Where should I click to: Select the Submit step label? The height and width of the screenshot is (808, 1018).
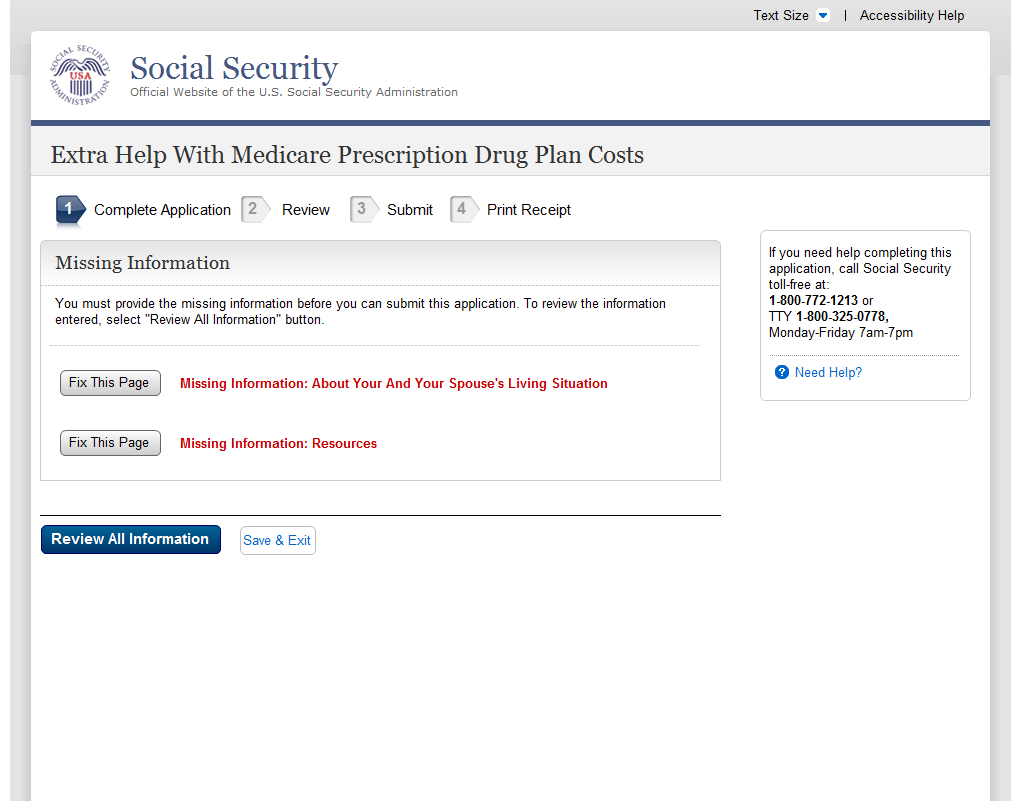click(x=410, y=210)
